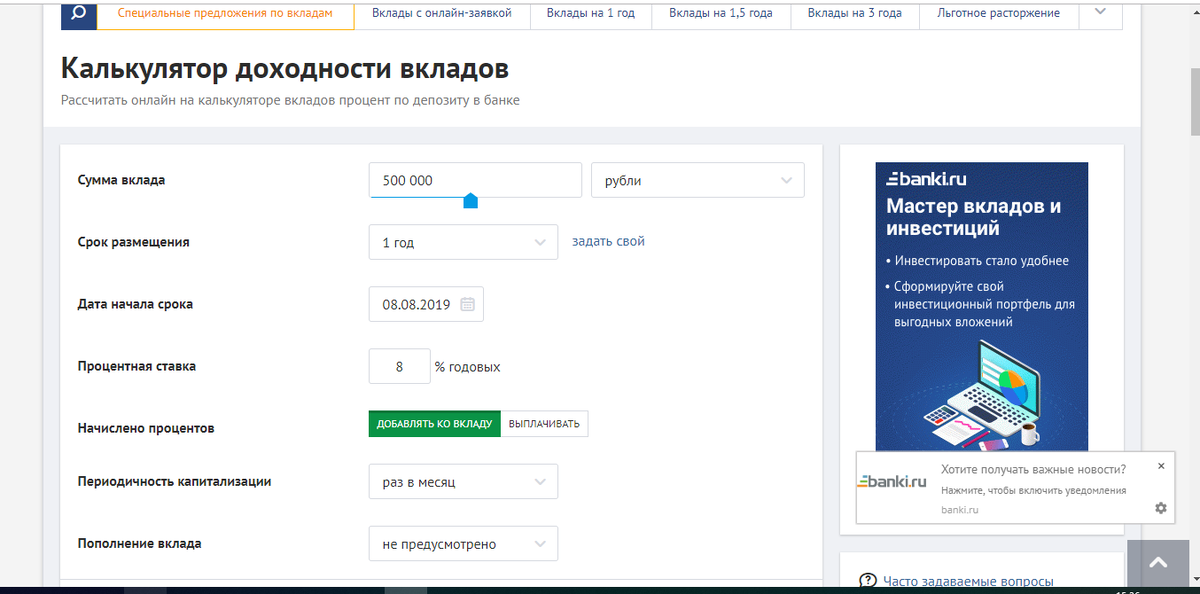Viewport: 1200px width, 594px height.
Task: Open the Пополнение вклада dropdown
Action: coord(463,543)
